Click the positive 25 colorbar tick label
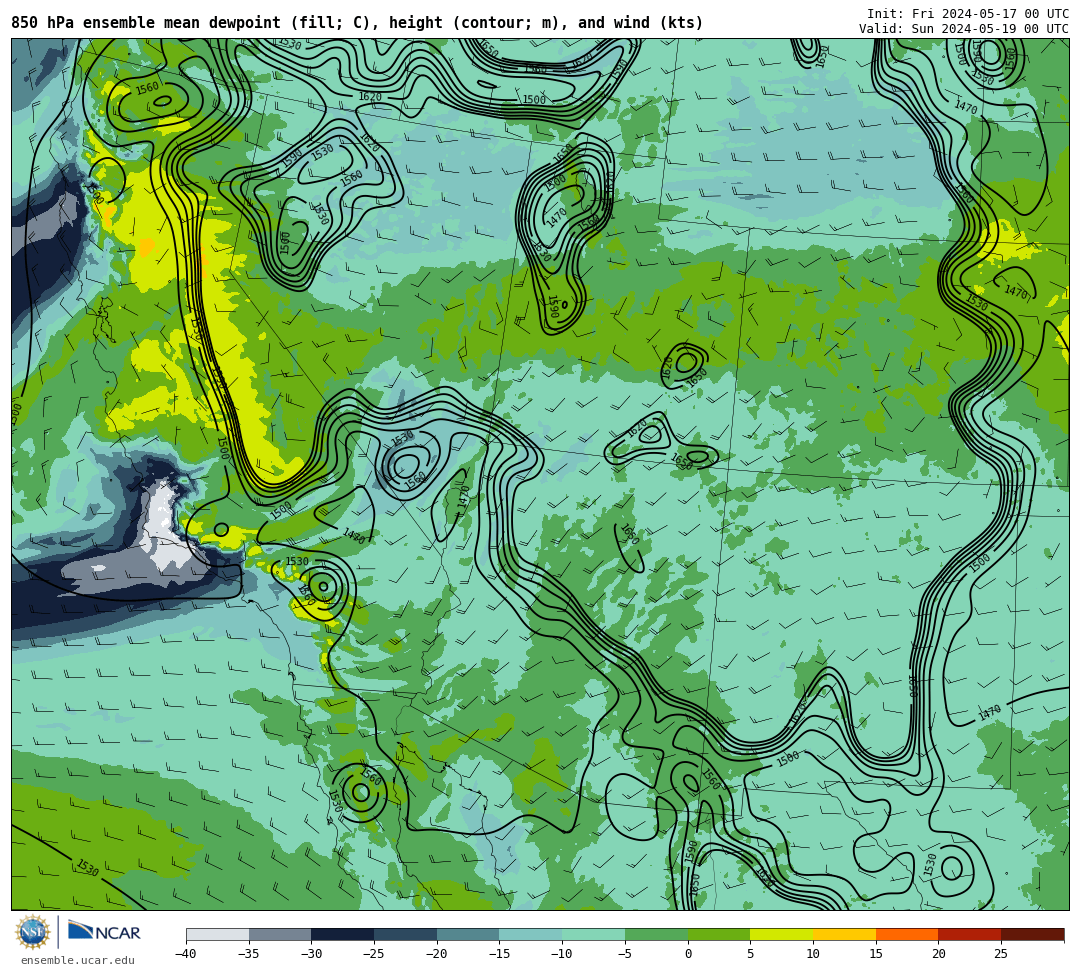This screenshot has width=1080, height=973. point(1001,954)
